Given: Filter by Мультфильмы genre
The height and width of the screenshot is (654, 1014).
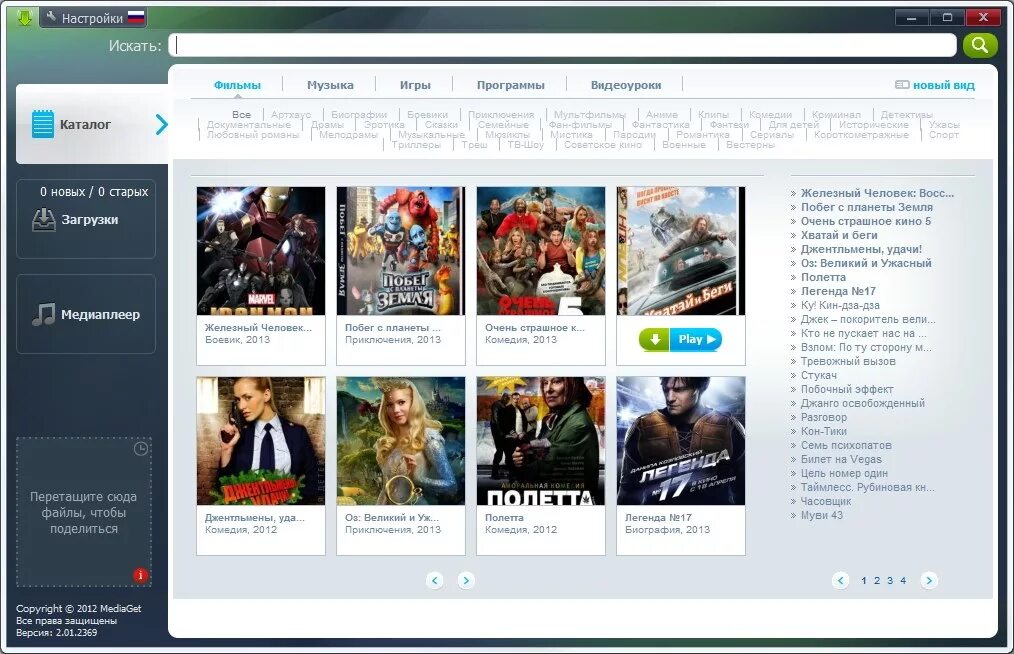Looking at the screenshot, I should click(x=590, y=114).
